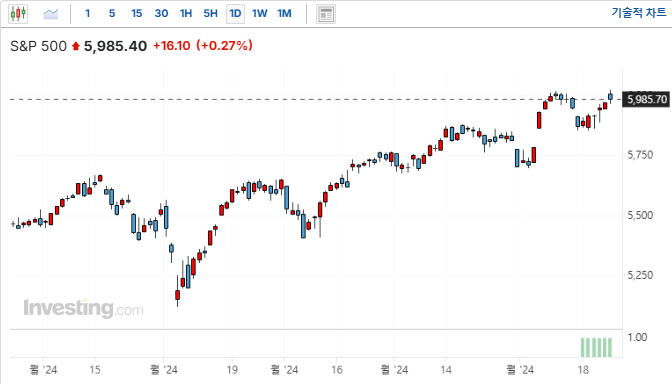The width and height of the screenshot is (672, 384).
Task: Select the 30 minute interval
Action: point(161,14)
